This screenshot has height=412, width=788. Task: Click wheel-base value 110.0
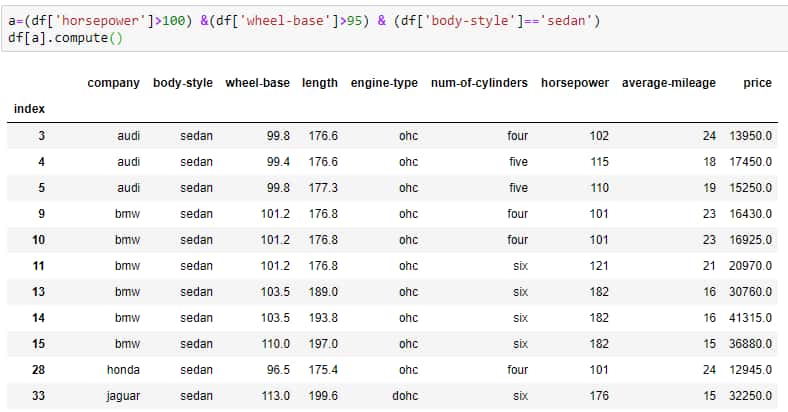(275, 344)
